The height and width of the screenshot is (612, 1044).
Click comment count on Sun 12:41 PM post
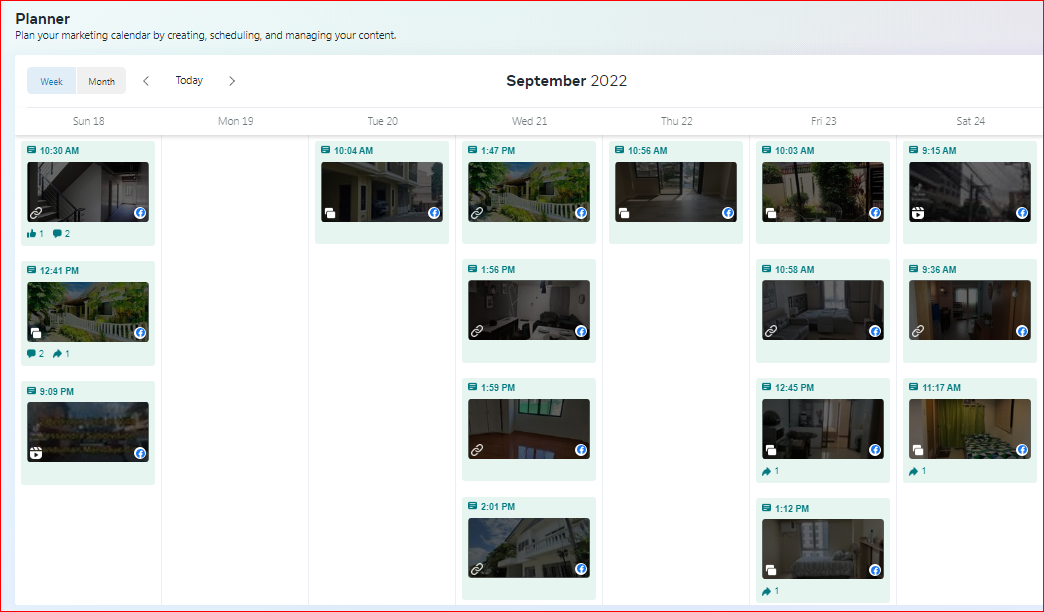(x=35, y=354)
